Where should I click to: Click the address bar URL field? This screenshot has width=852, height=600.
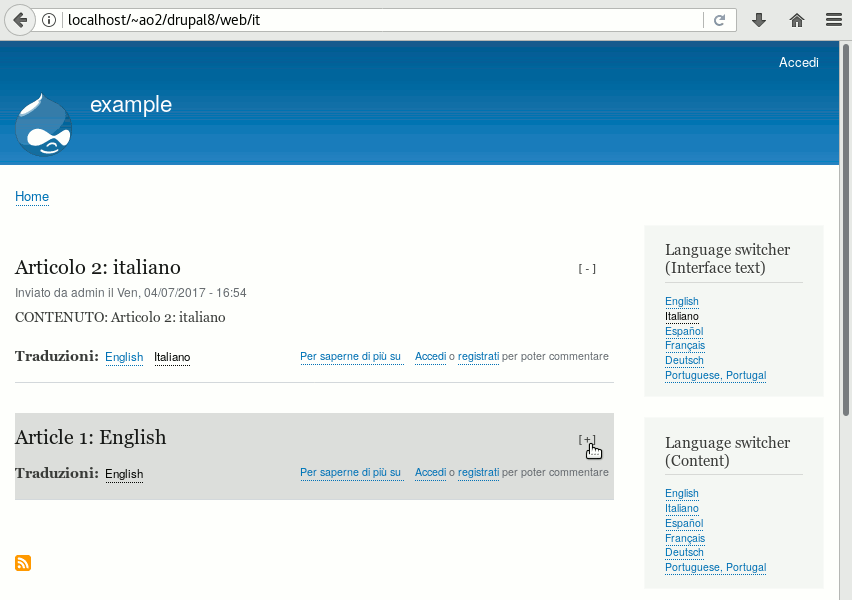[383, 20]
